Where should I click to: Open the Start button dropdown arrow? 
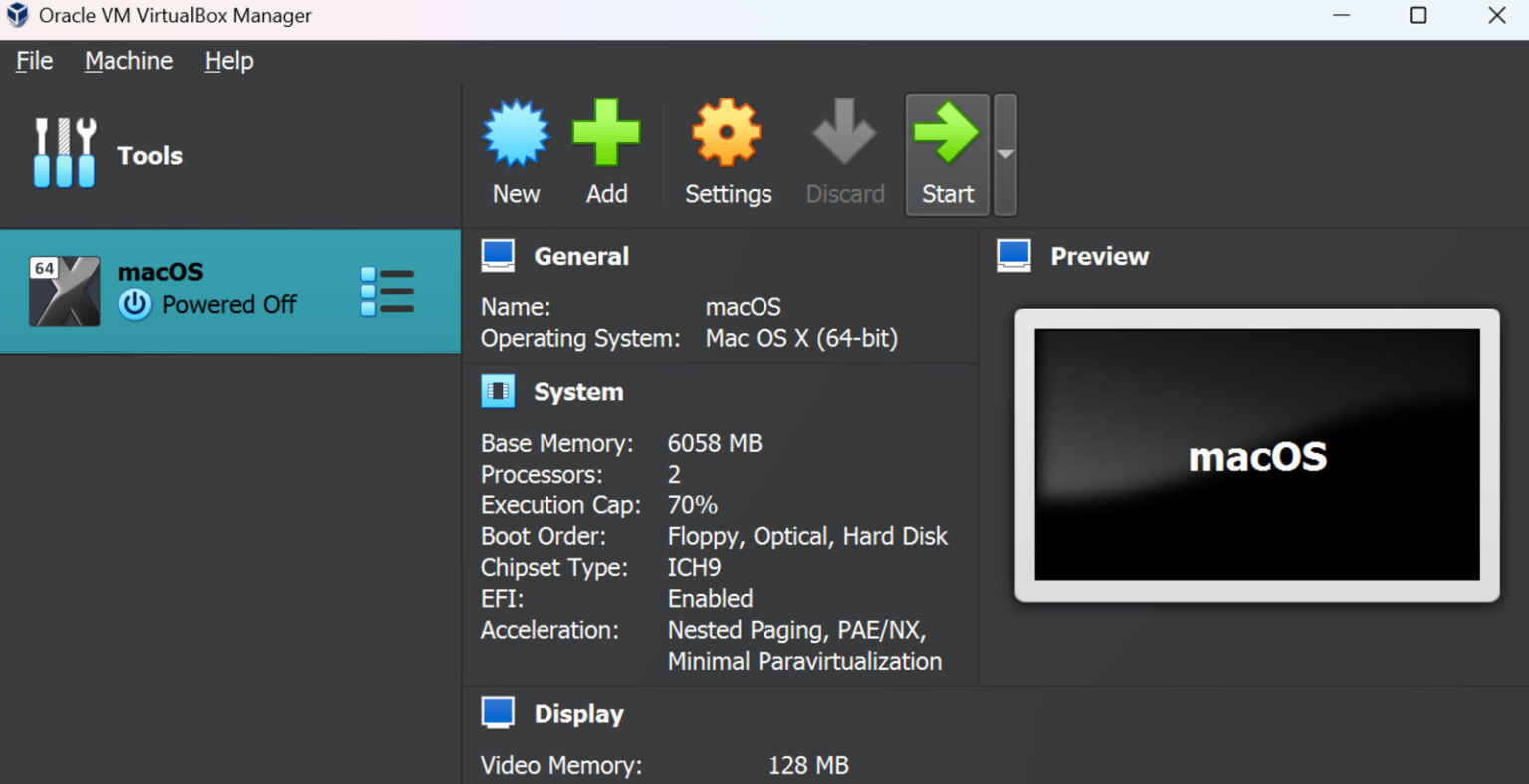1004,154
